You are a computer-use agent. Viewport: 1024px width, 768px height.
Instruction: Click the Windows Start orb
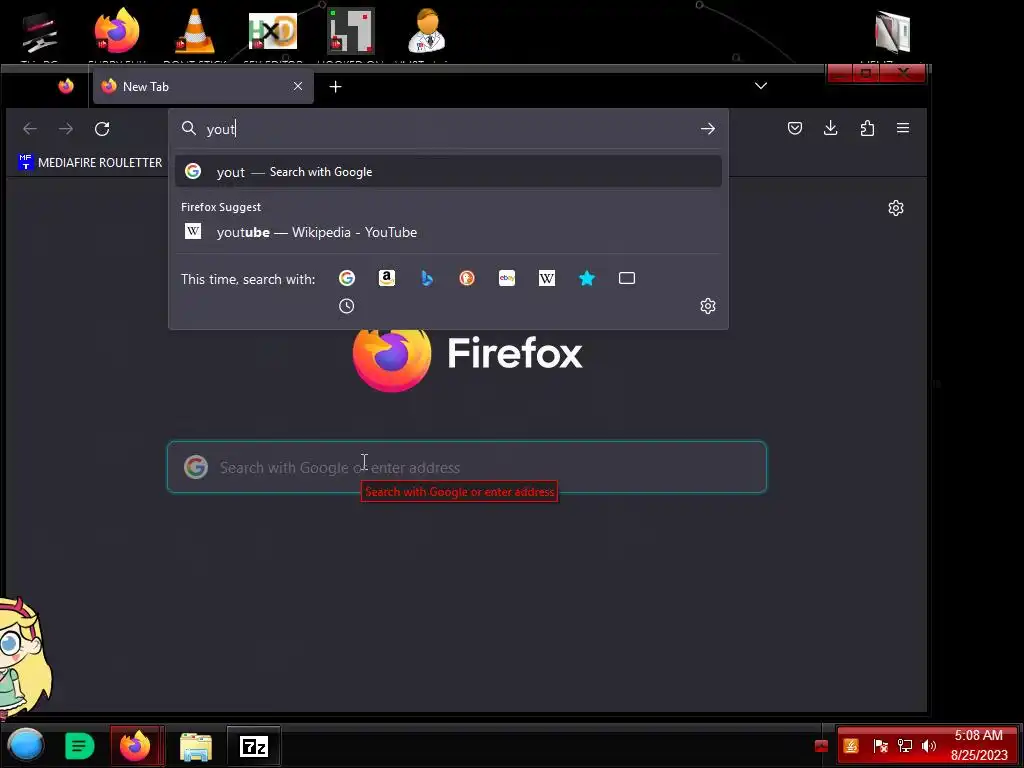point(25,745)
